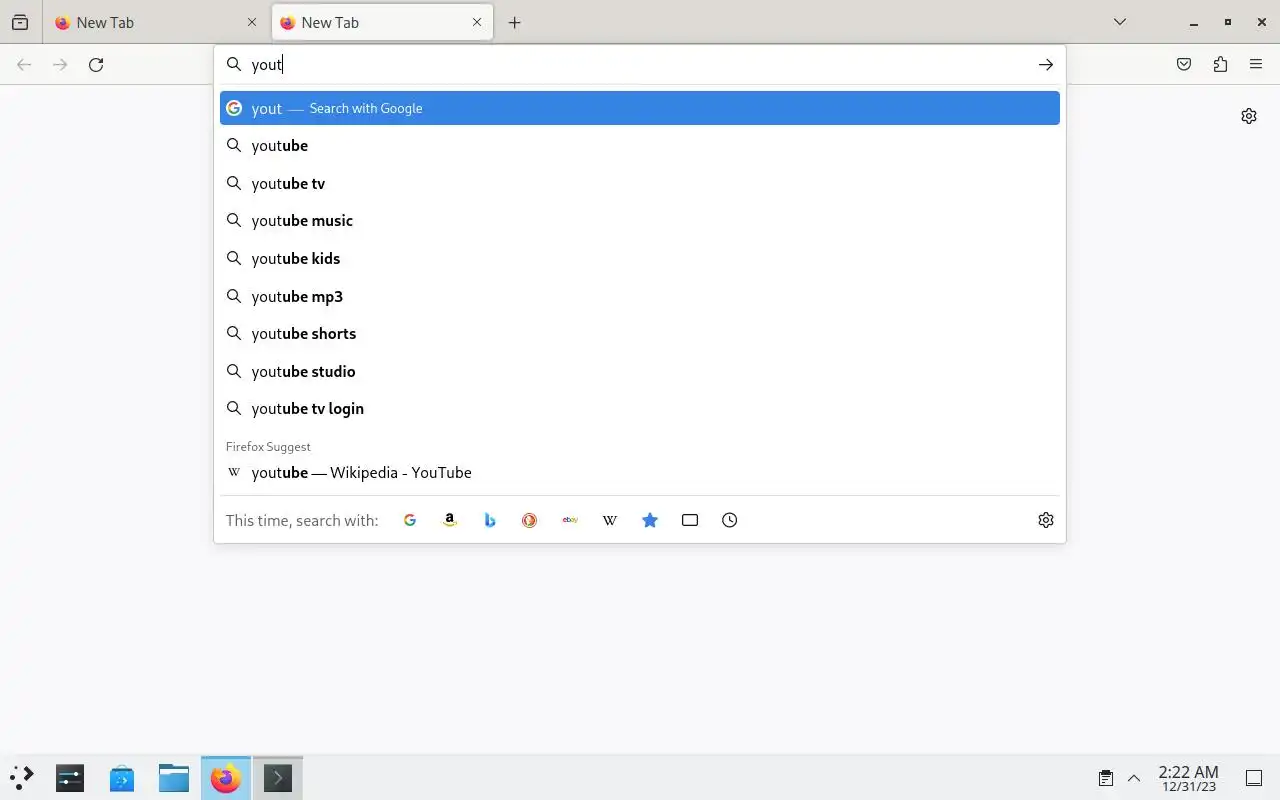
Task: Open the clock showing 2:22 AM
Action: pos(1188,778)
